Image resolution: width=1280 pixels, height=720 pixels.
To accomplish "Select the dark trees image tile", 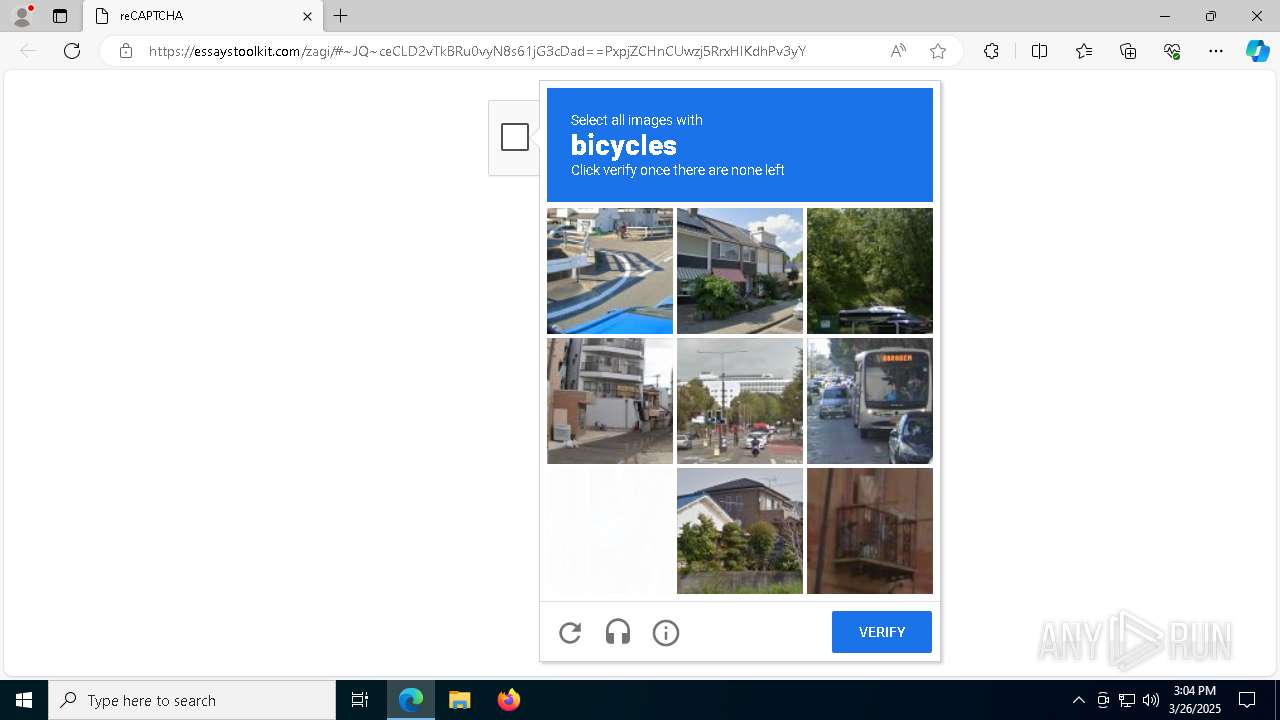I will coord(870,271).
